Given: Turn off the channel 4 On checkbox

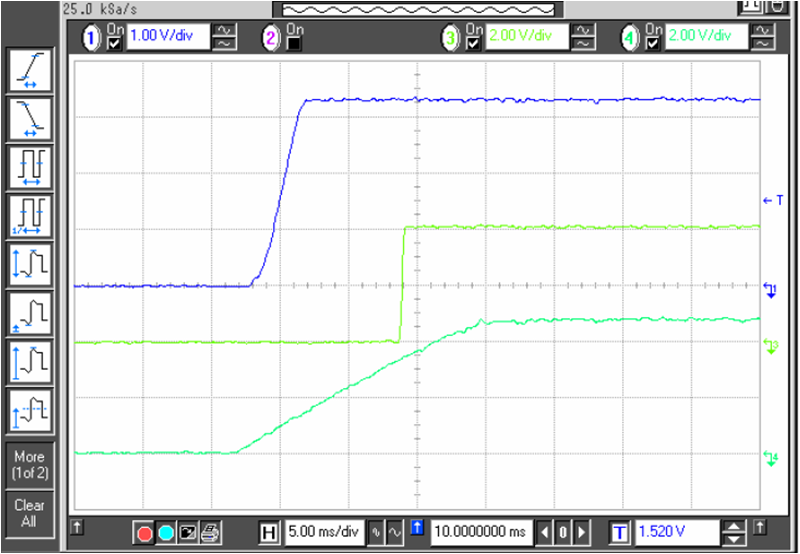Looking at the screenshot, I should point(653,44).
